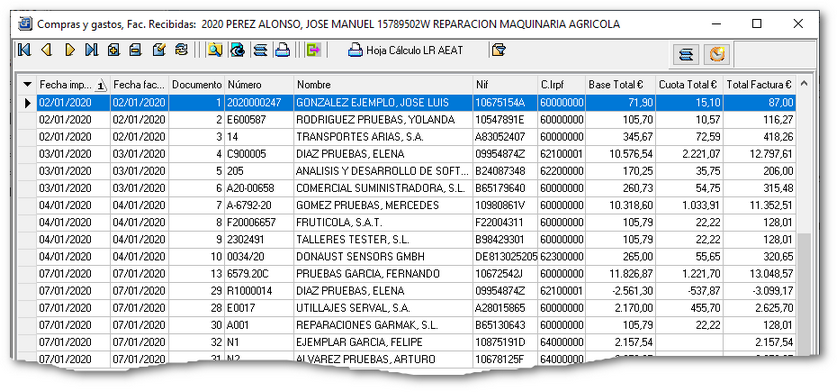Screen dimensions: 837x392
Task: Click the eye view filter icon
Action: pos(237,50)
